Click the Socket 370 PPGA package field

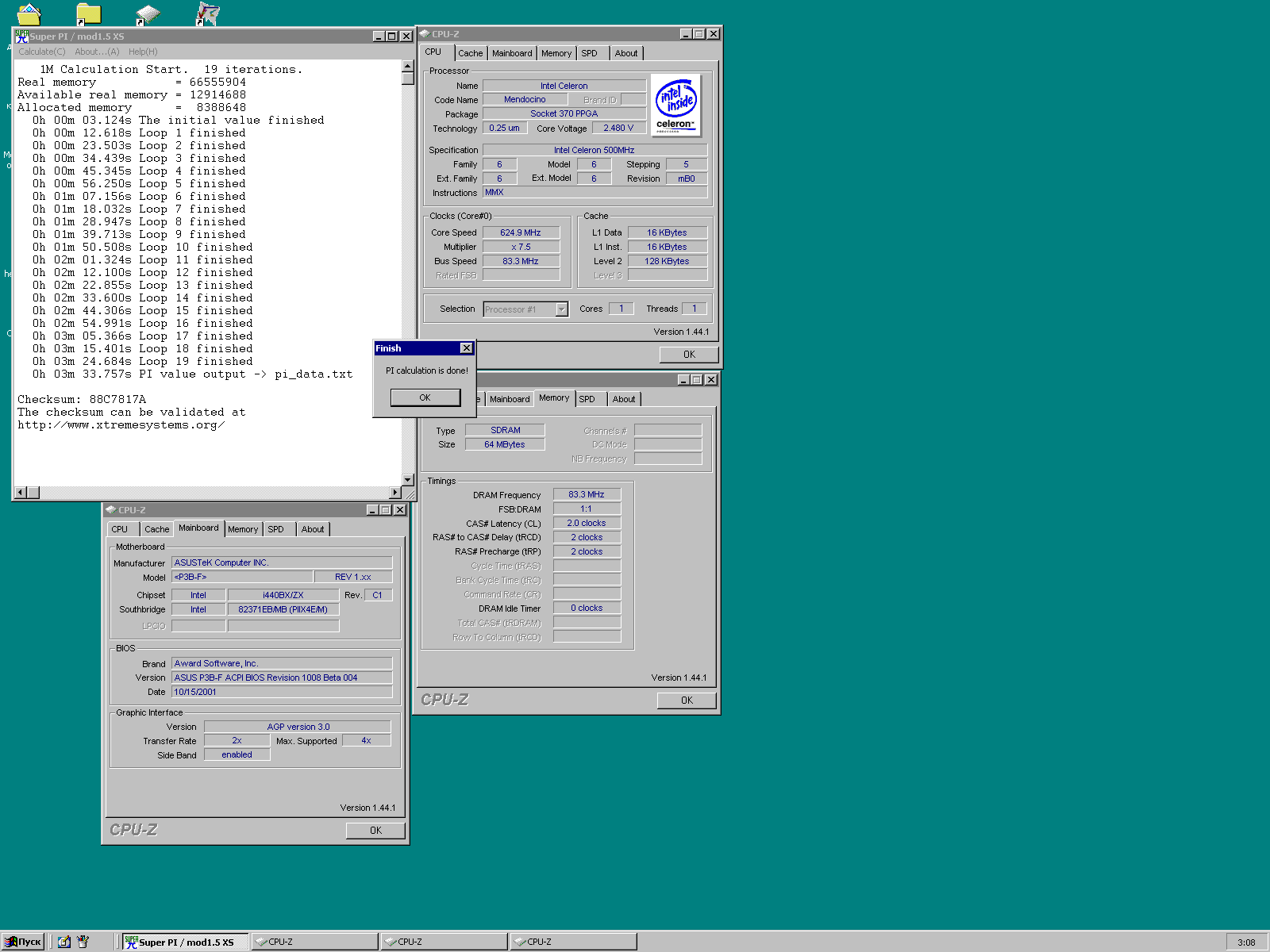tap(564, 113)
